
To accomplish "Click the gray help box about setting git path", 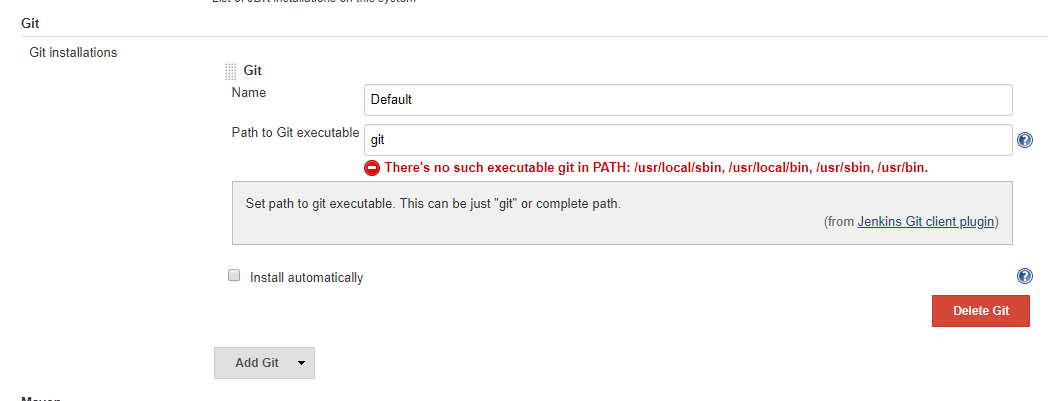I will pyautogui.click(x=622, y=213).
